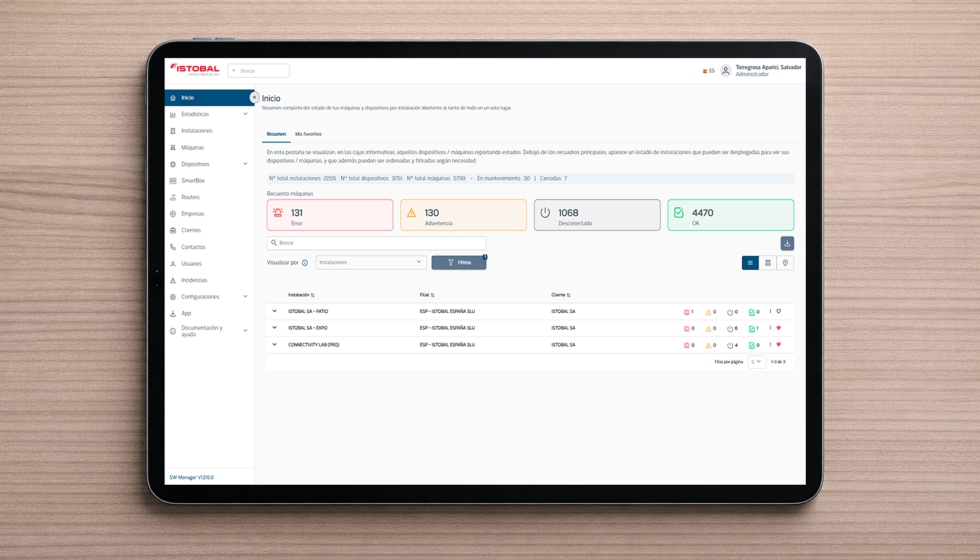Click the Clientes sidebar icon
Screen dimensions: 980x560
pos(173,231)
